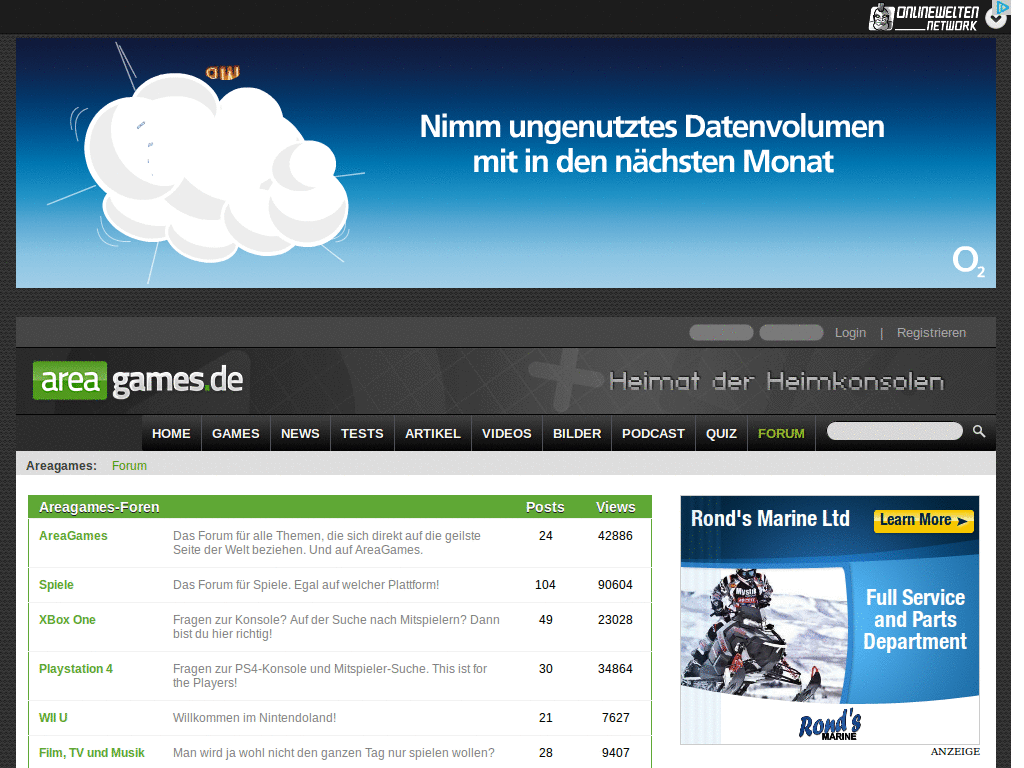Click the Registrieren link
Screen dimensions: 1024x768
coord(931,333)
